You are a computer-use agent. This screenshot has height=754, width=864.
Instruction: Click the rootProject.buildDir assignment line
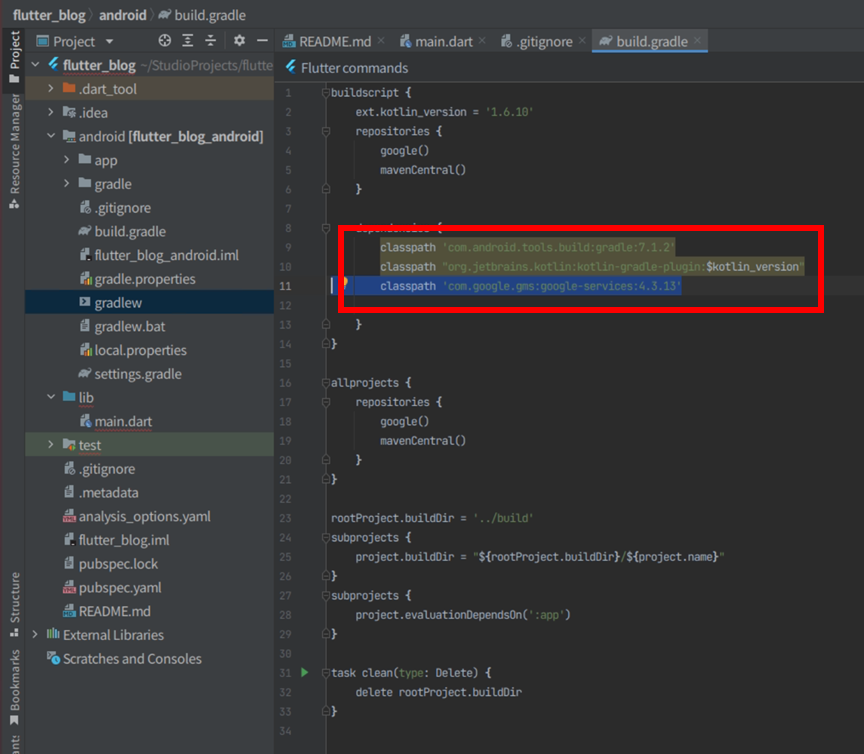pos(431,518)
